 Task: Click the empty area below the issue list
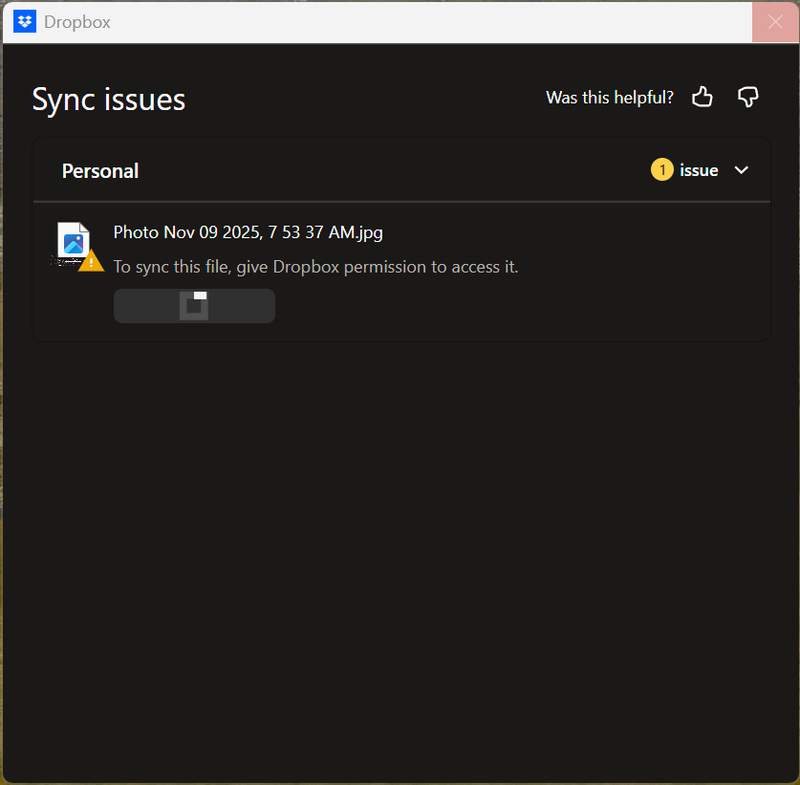click(400, 550)
